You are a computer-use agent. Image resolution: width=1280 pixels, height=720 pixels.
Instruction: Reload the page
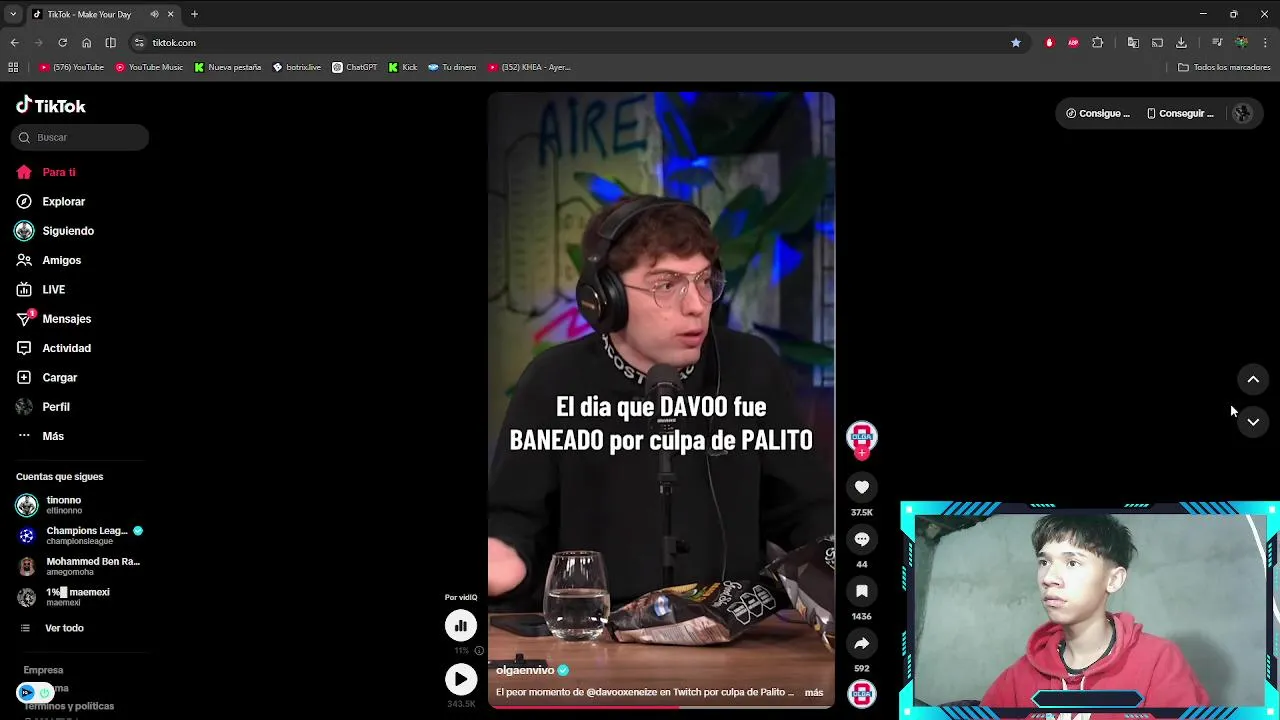tap(62, 42)
